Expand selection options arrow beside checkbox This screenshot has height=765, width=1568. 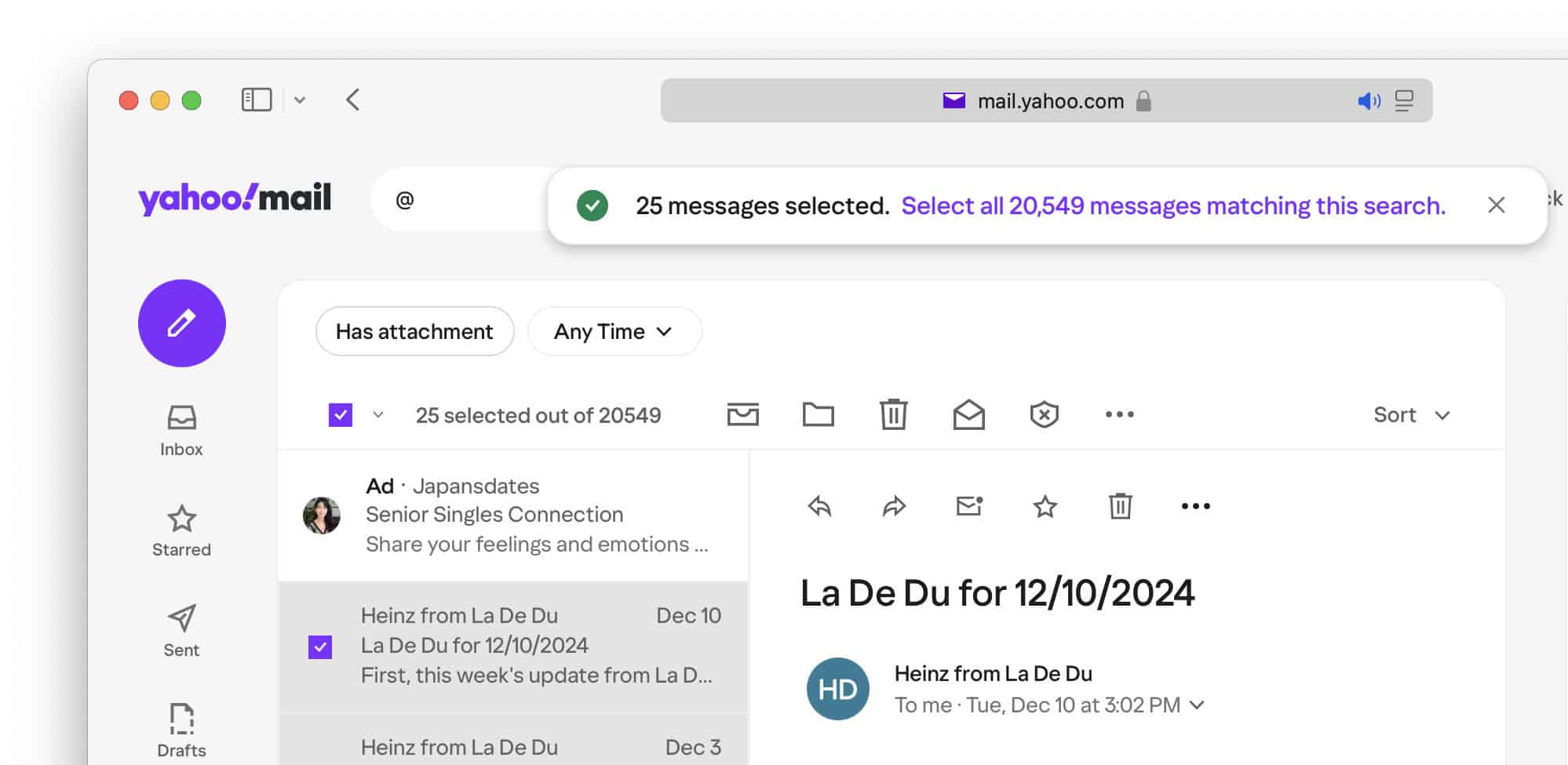coord(378,415)
